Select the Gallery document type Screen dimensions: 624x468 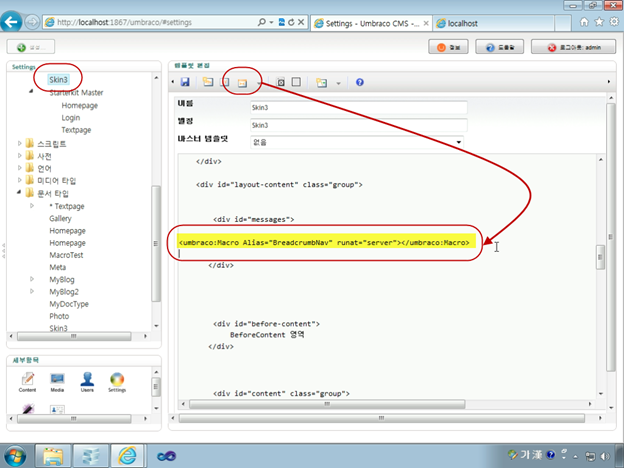click(60, 218)
